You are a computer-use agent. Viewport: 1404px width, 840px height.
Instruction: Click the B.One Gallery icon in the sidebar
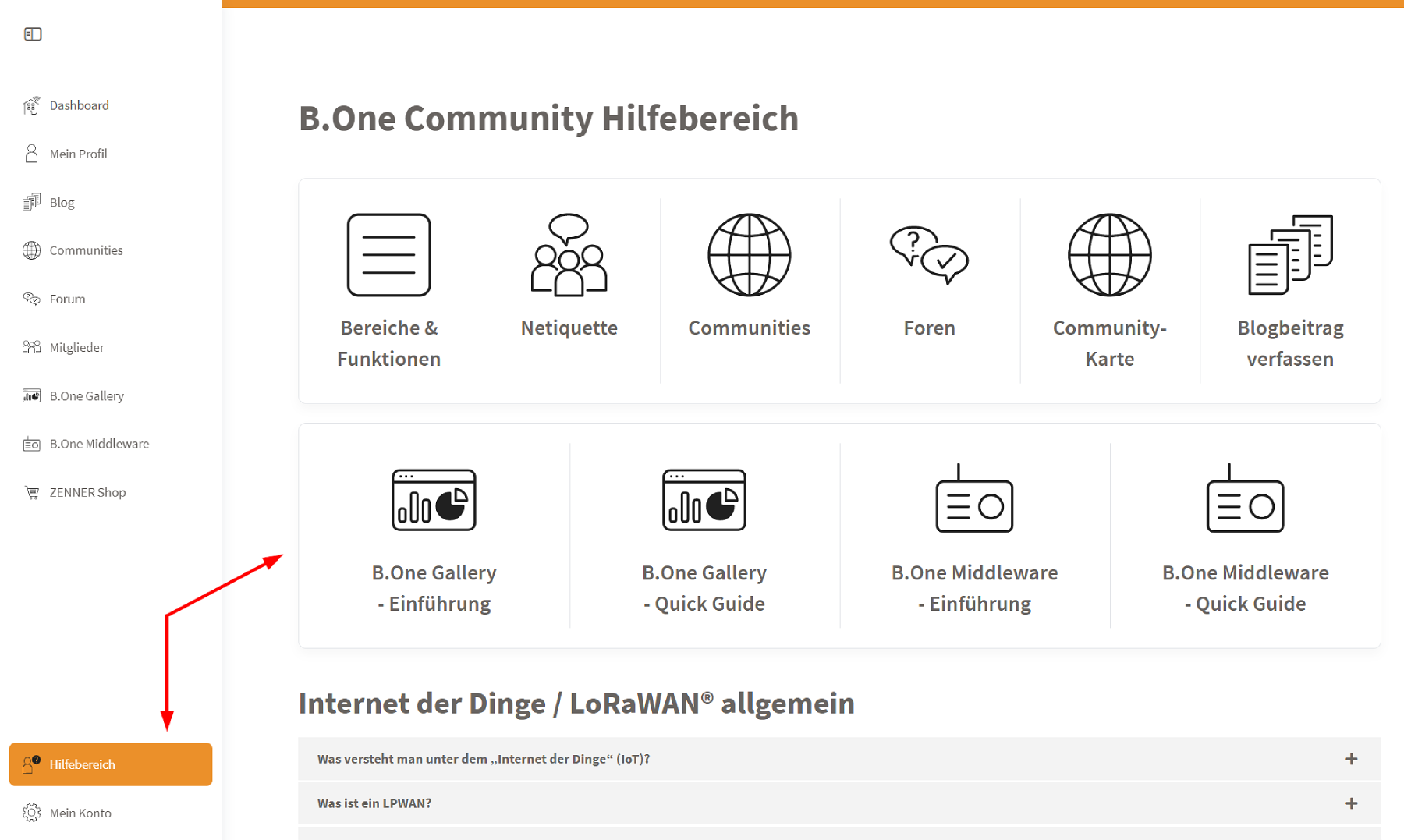[31, 395]
